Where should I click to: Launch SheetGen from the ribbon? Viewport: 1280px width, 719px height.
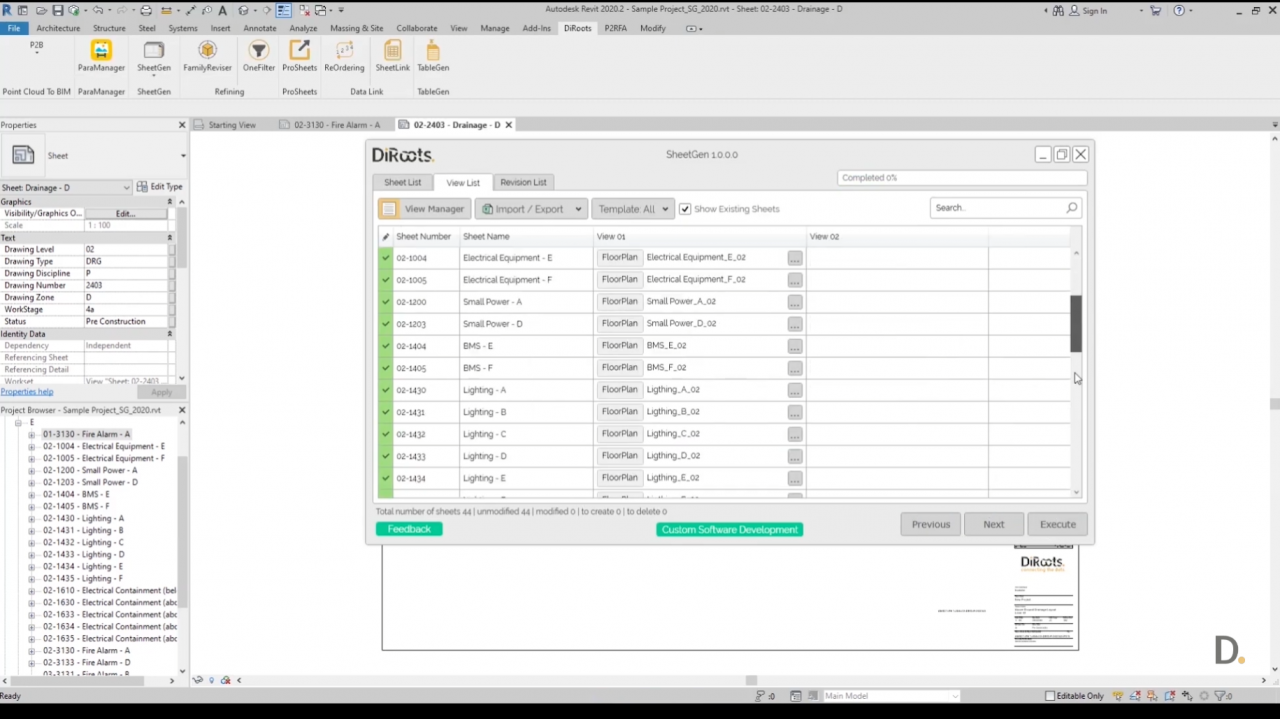click(x=154, y=55)
